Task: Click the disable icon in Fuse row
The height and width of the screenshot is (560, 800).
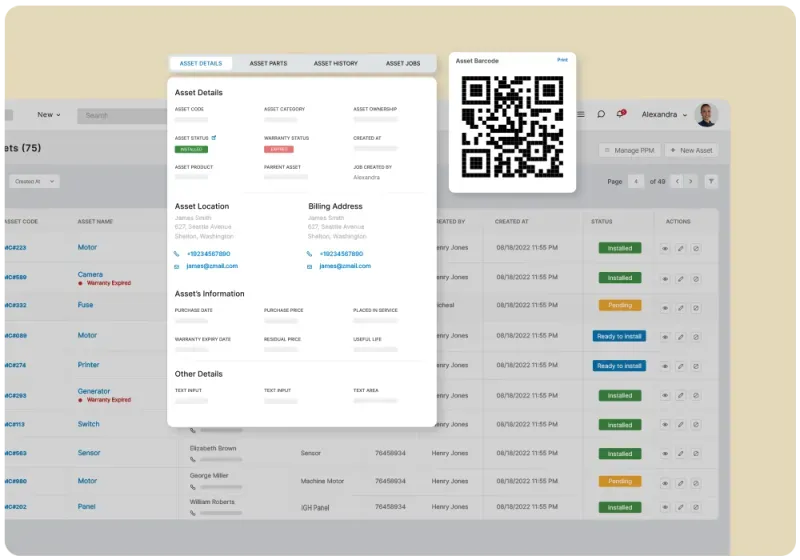Action: (695, 308)
